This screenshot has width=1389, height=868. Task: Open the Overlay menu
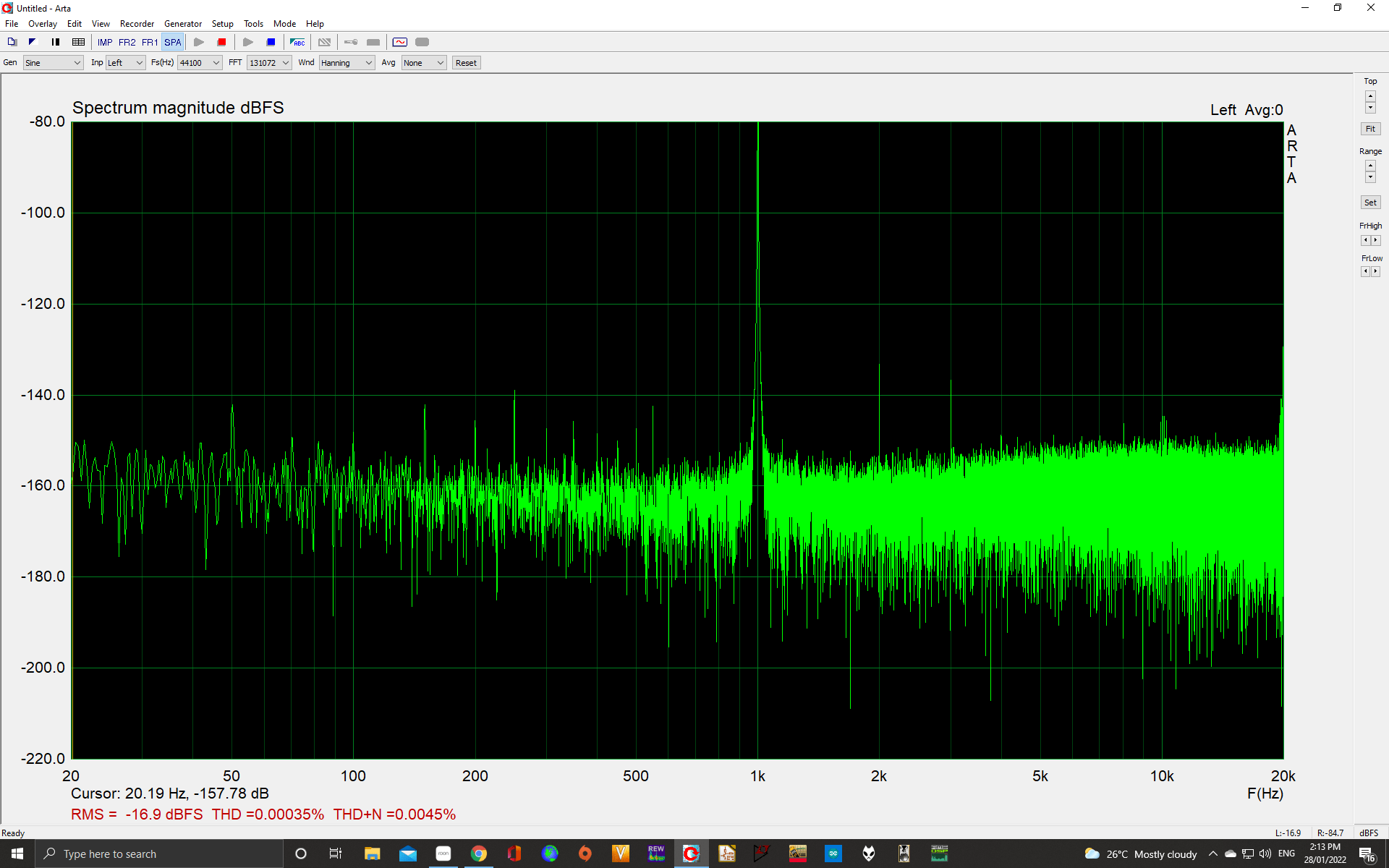(43, 24)
